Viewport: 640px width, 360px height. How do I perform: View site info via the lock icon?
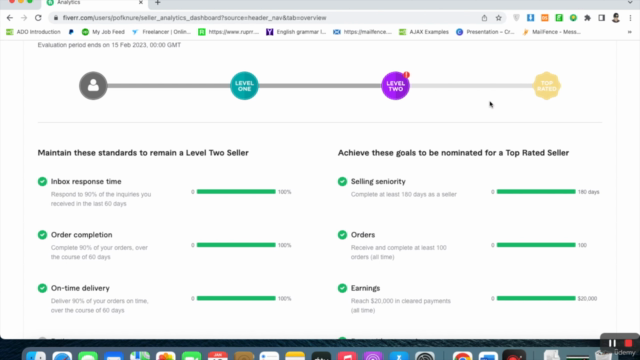tap(56, 18)
